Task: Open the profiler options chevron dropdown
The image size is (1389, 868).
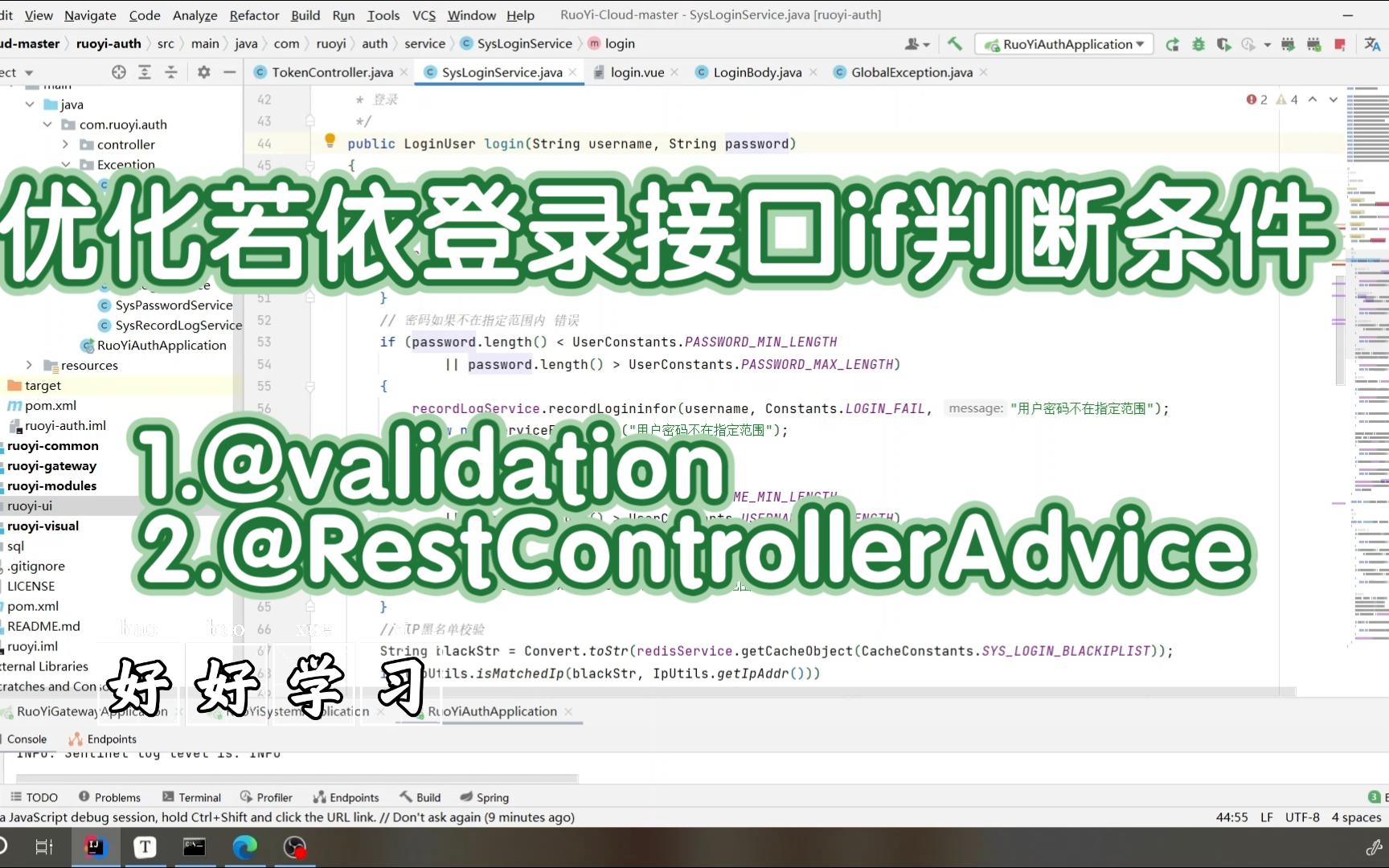Action: [x=1266, y=45]
